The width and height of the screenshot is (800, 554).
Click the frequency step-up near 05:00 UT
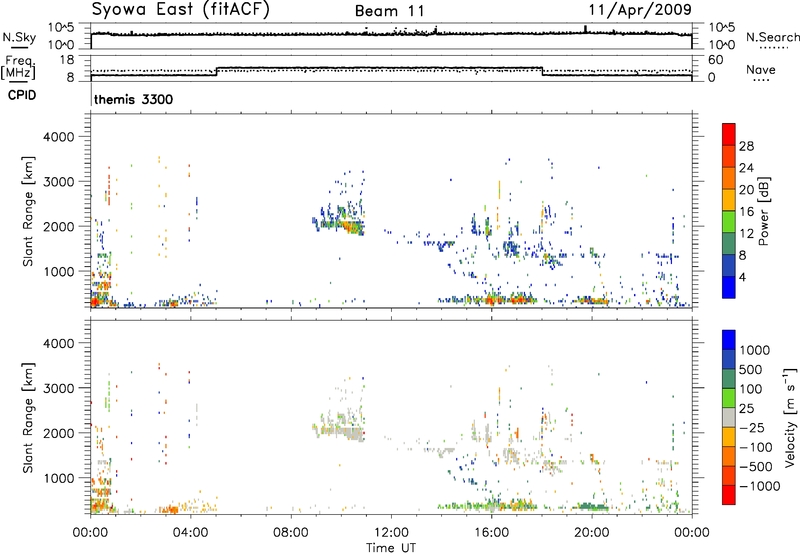click(x=217, y=71)
